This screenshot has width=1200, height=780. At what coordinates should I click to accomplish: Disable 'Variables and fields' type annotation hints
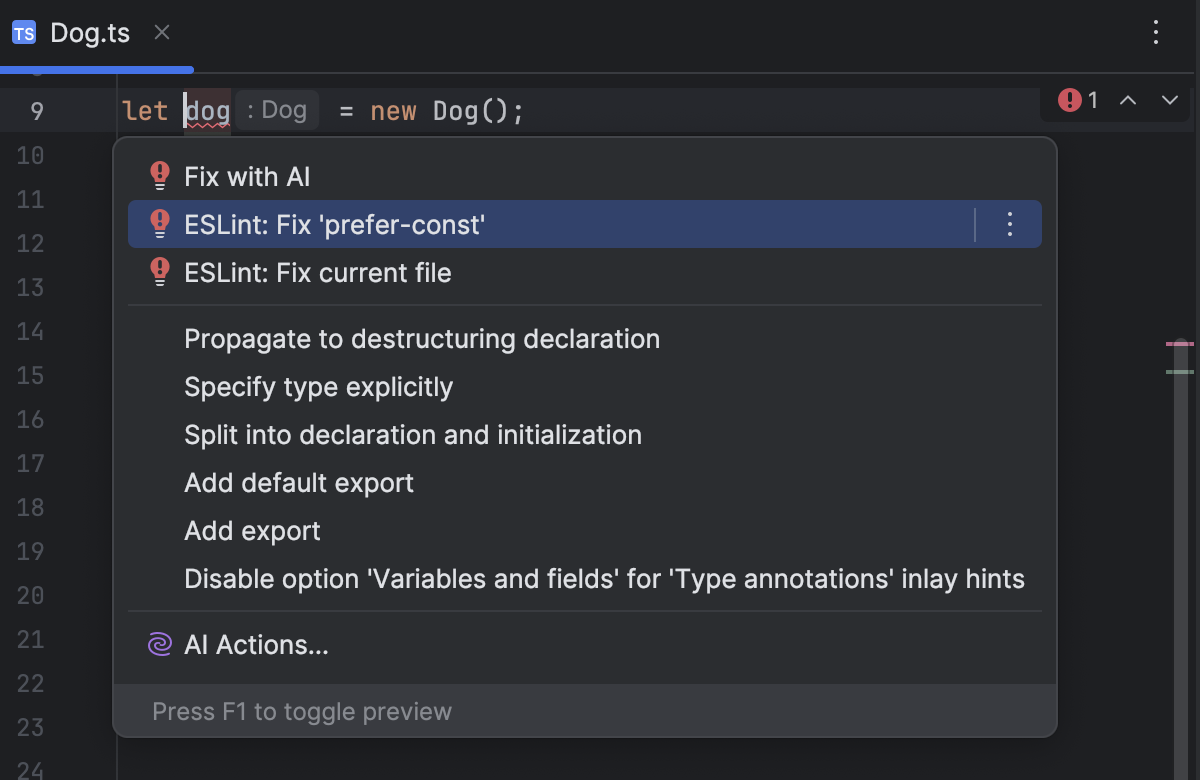click(x=604, y=579)
